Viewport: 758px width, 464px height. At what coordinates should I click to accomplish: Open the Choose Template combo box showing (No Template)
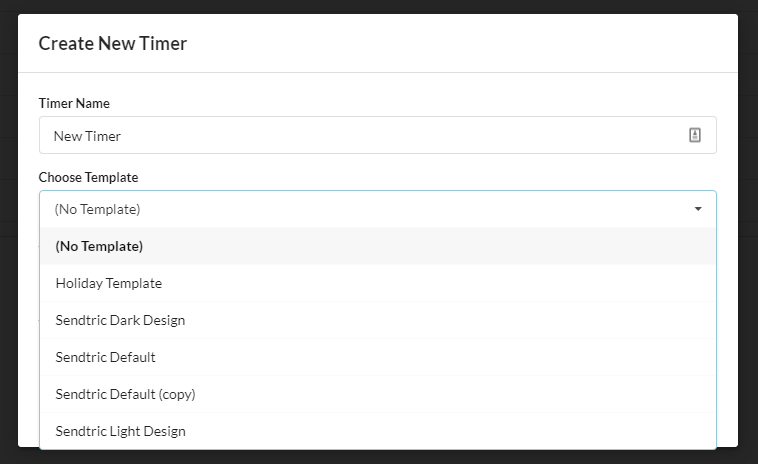360,209
